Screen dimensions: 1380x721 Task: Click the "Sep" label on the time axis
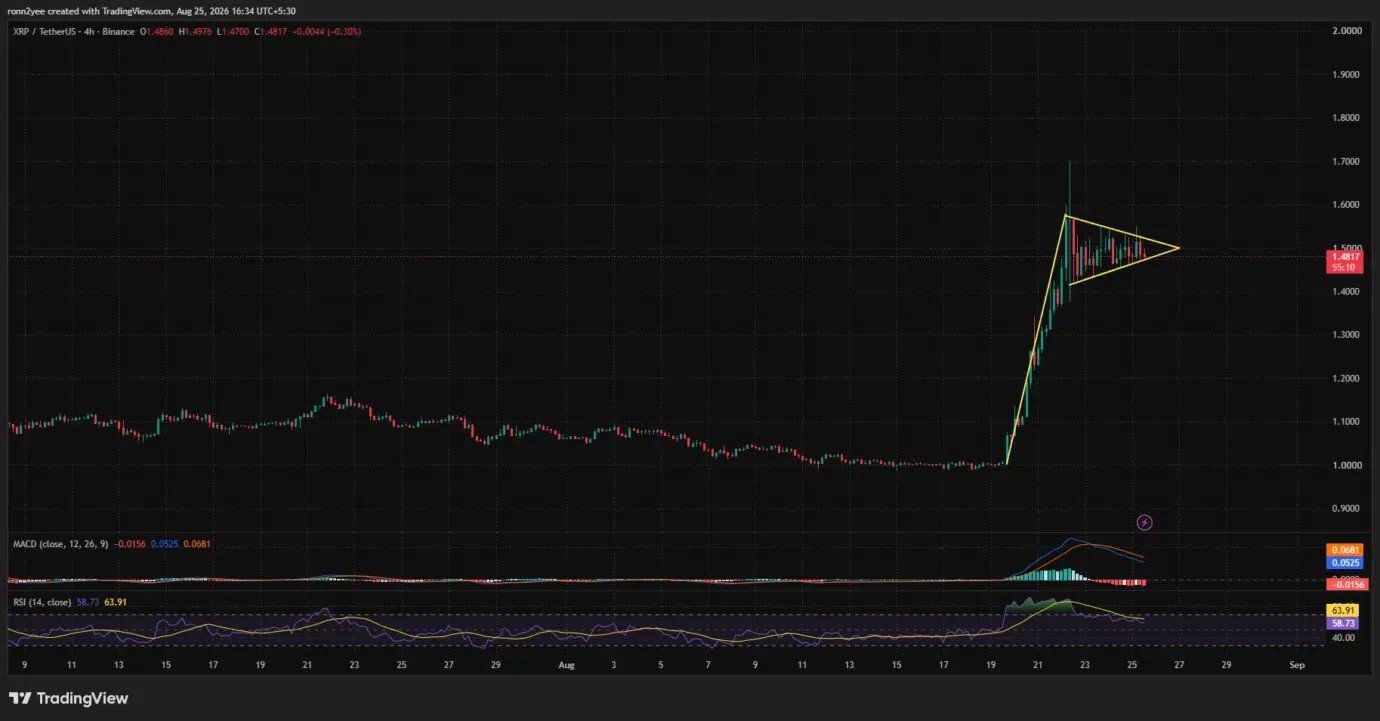click(1296, 664)
